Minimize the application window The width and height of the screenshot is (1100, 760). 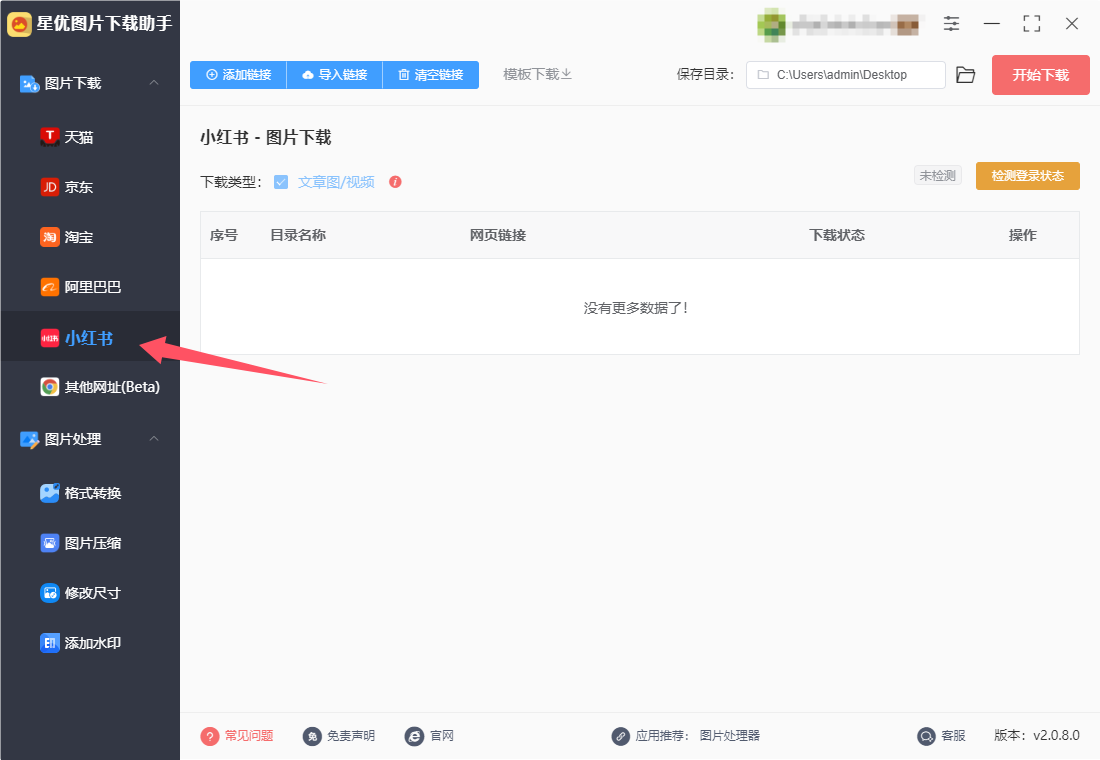pyautogui.click(x=992, y=24)
